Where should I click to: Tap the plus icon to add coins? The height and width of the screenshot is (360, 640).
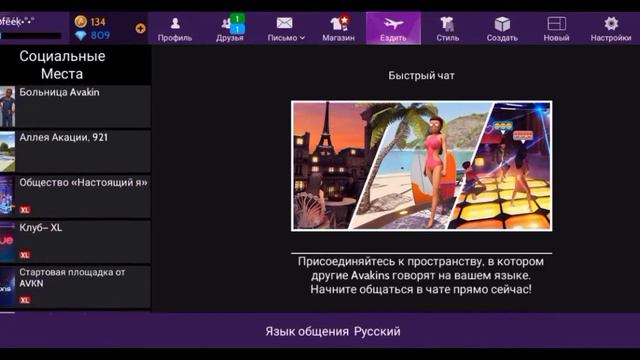140,28
